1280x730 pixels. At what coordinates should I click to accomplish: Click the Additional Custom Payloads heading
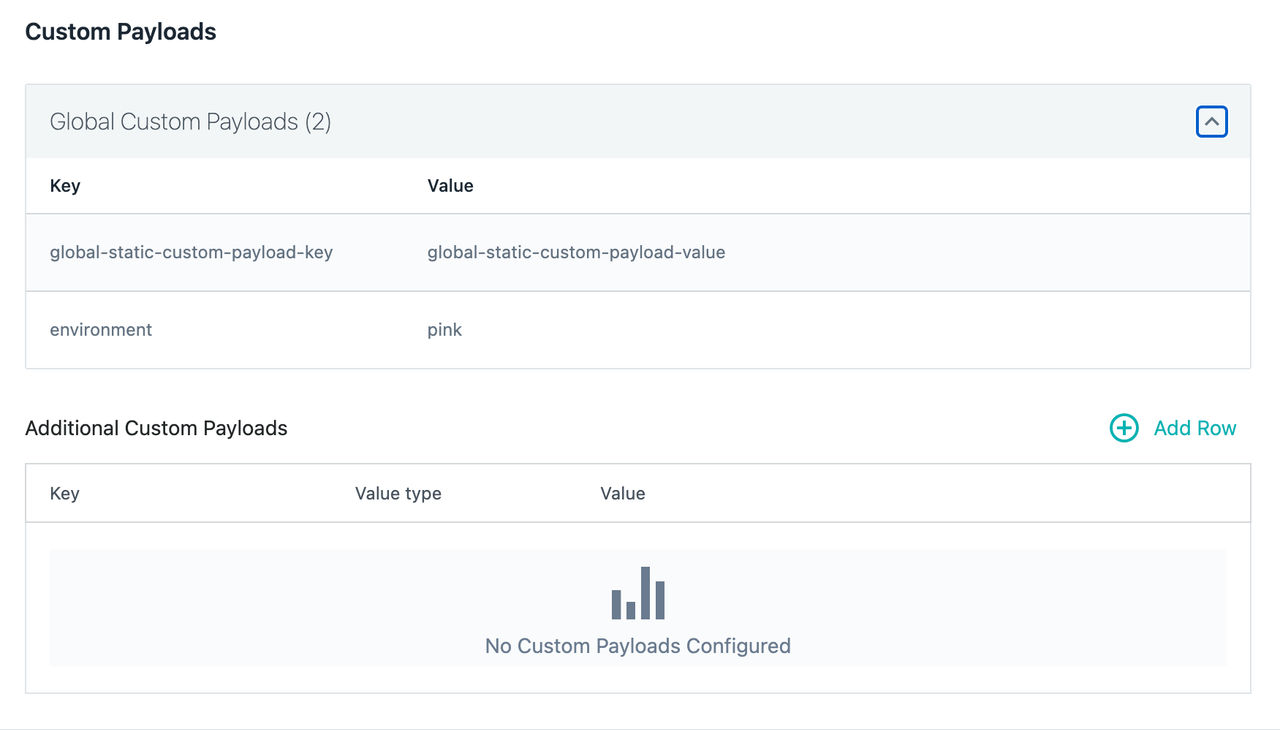pyautogui.click(x=156, y=428)
